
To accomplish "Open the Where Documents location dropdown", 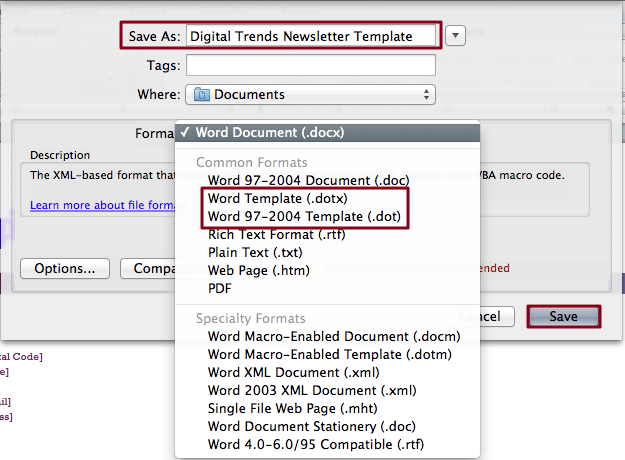I will coord(310,94).
